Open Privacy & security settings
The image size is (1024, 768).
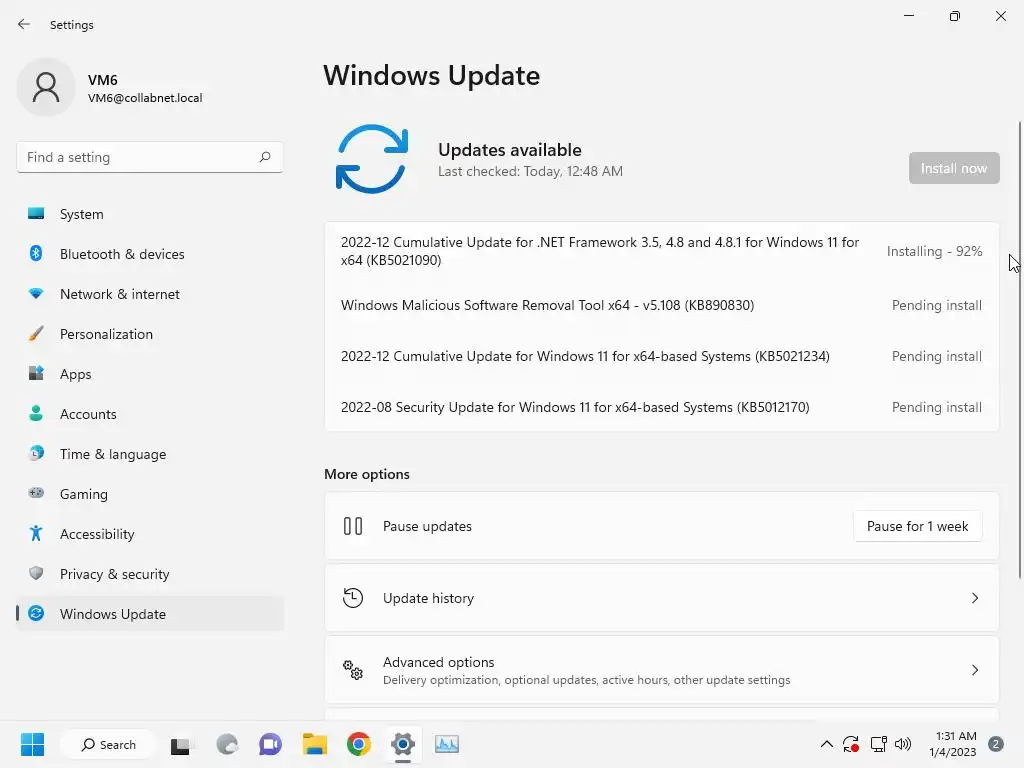(x=150, y=574)
